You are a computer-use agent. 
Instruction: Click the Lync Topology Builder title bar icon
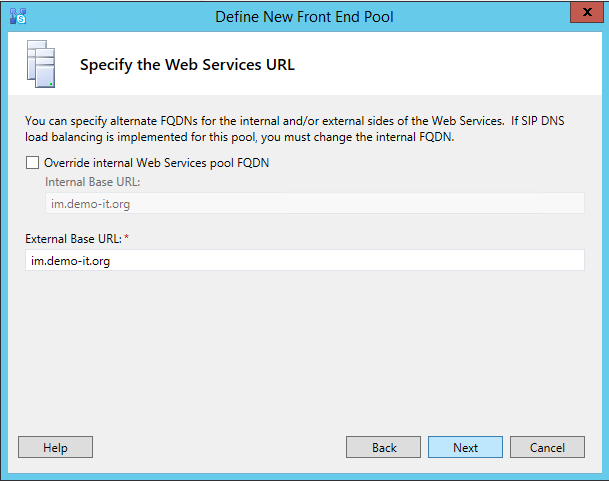tap(17, 15)
